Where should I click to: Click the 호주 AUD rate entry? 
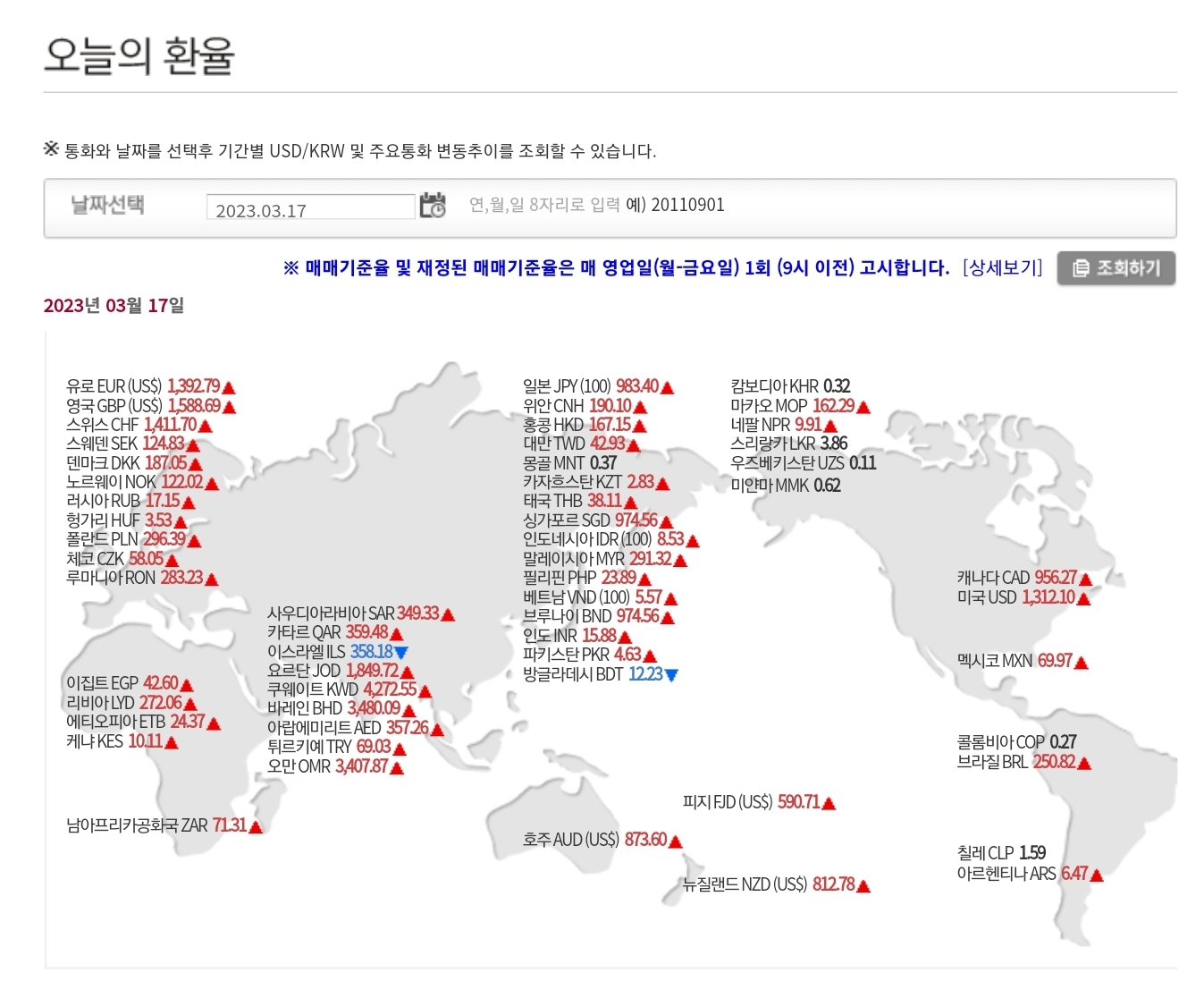tap(603, 840)
